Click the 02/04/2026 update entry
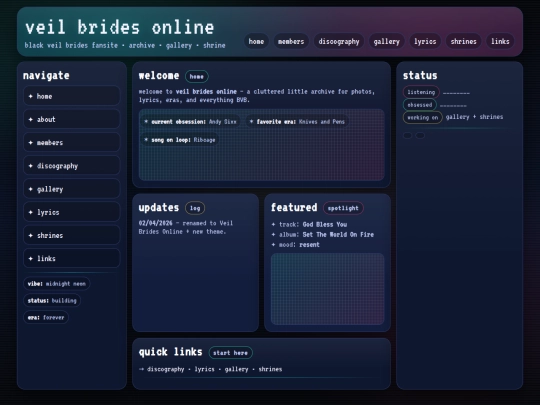The height and width of the screenshot is (405, 540). coord(186,227)
